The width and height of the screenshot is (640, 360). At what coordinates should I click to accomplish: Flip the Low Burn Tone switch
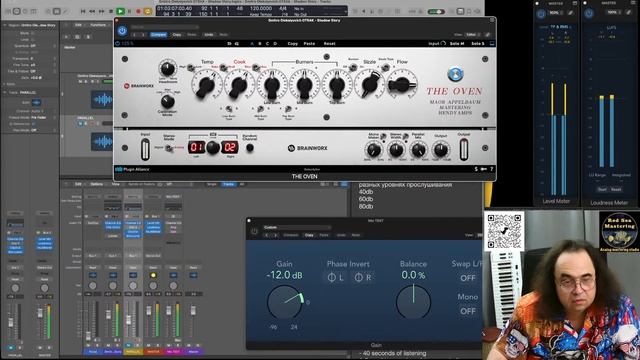coord(229,109)
